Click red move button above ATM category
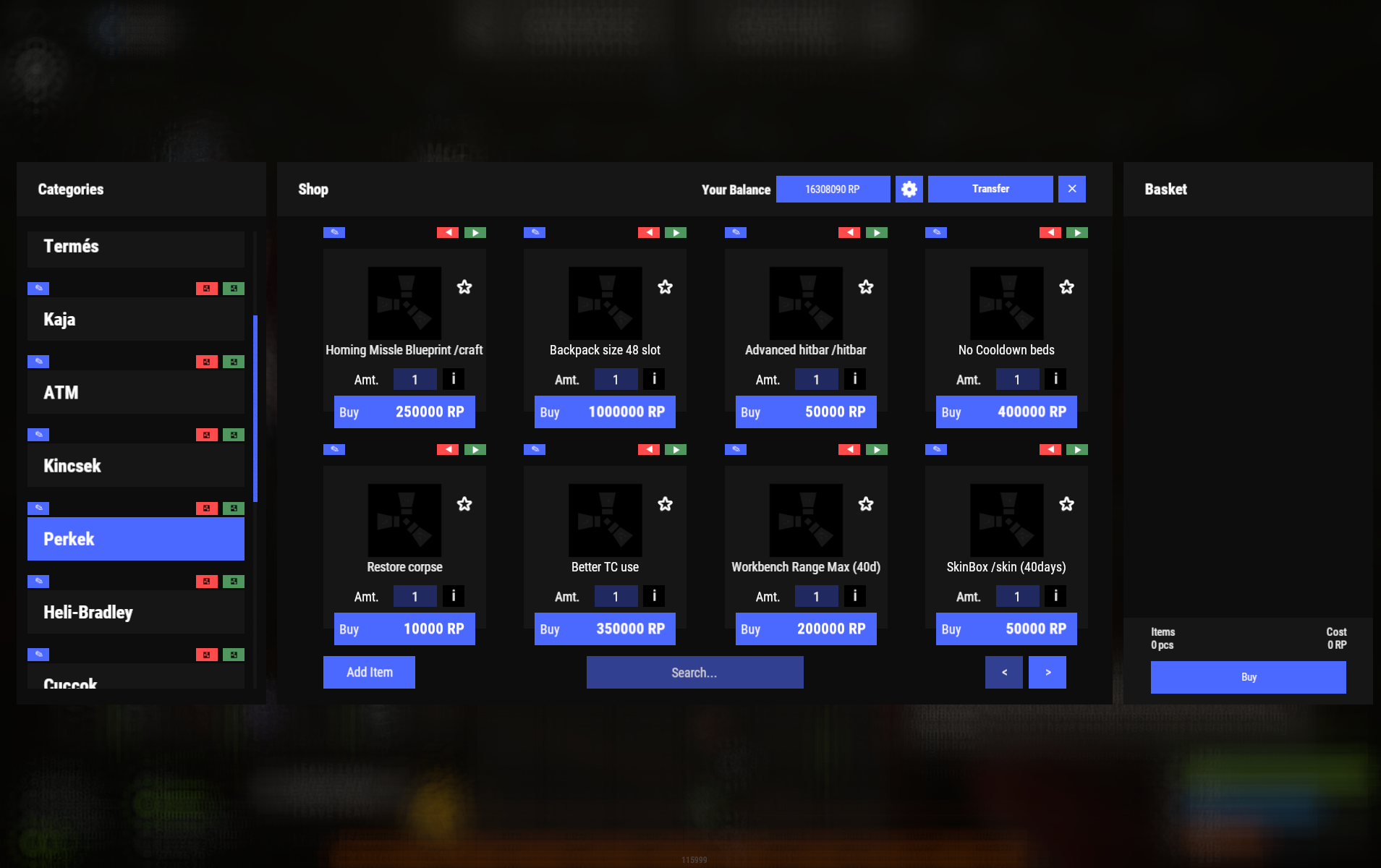1381x868 pixels. 206,362
